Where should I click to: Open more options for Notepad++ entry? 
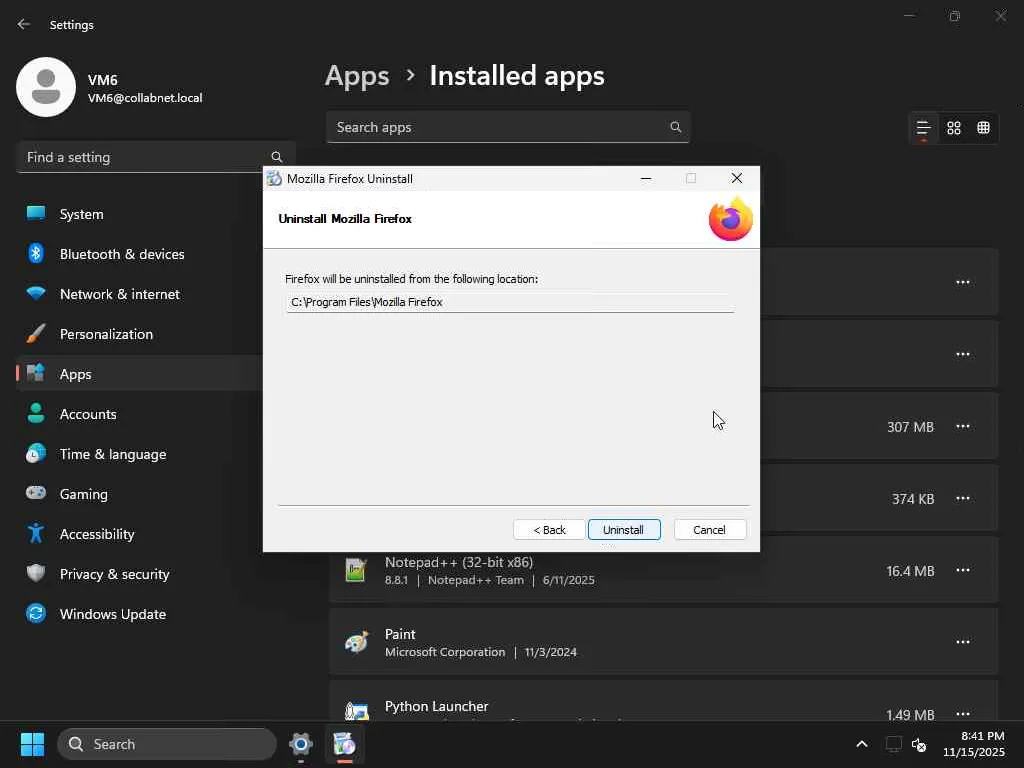tap(963, 570)
